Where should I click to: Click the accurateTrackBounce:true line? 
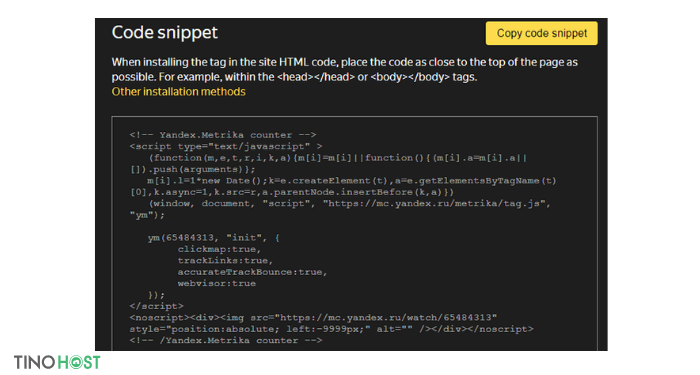(x=252, y=272)
